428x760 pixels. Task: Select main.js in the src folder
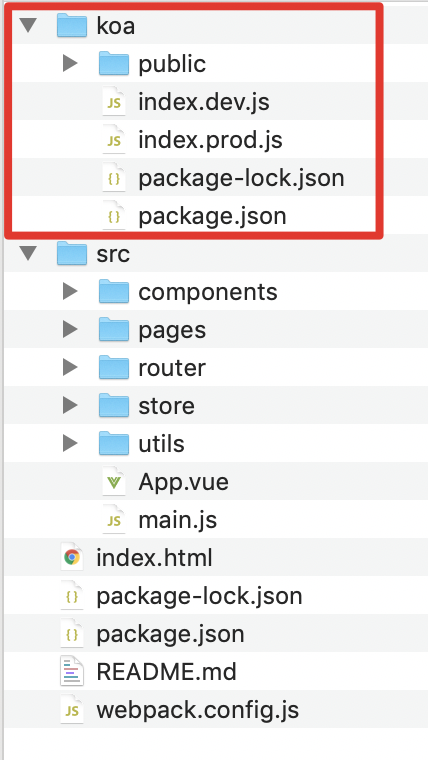[177, 520]
